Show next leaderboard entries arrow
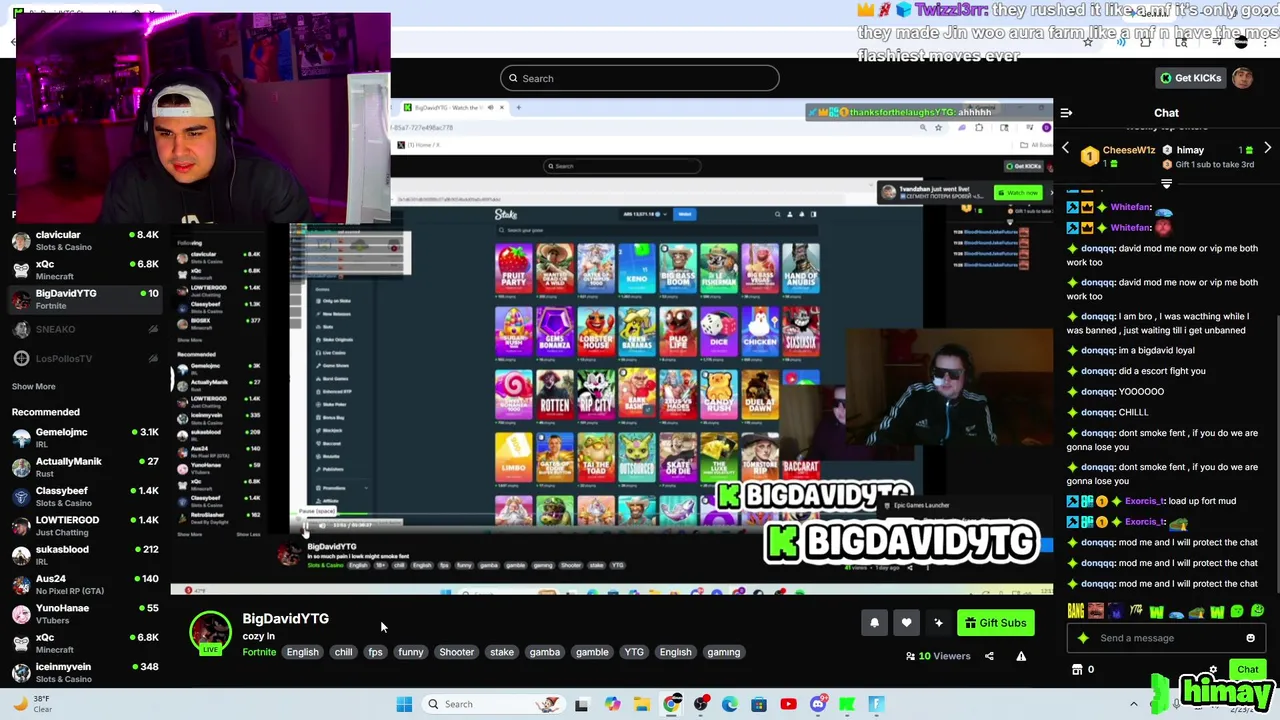 click(1267, 149)
